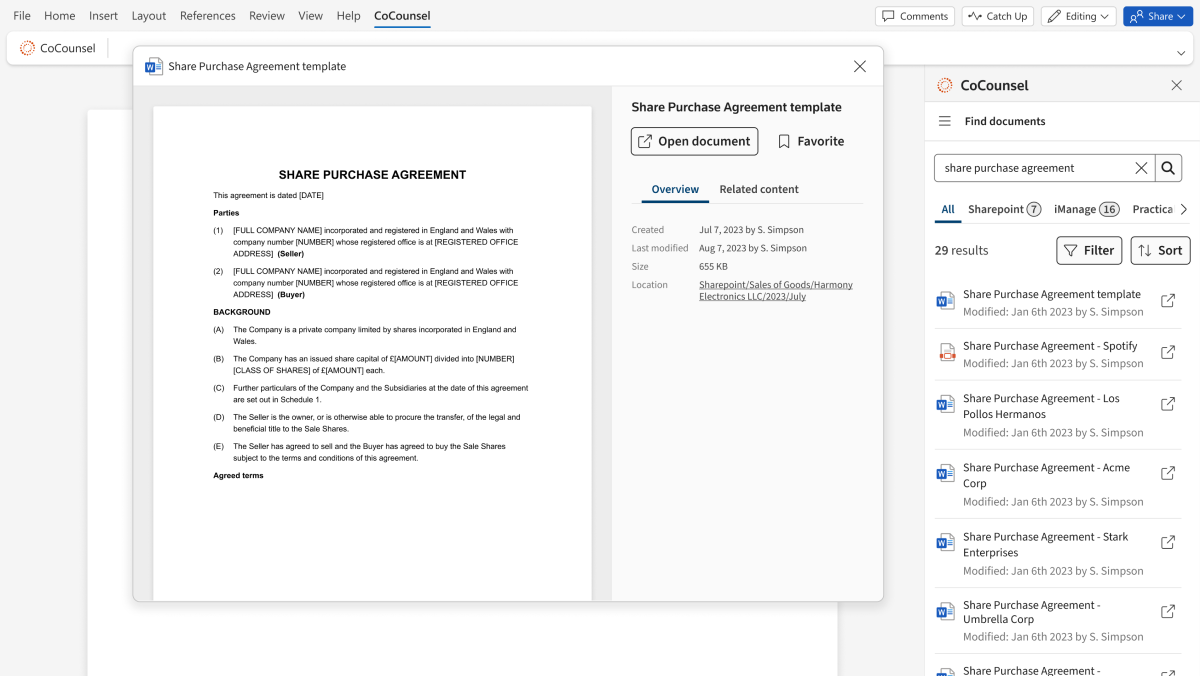Select Share Purchase Agreement - Spotify result
Viewport: 1200px width, 676px height.
pos(1050,346)
